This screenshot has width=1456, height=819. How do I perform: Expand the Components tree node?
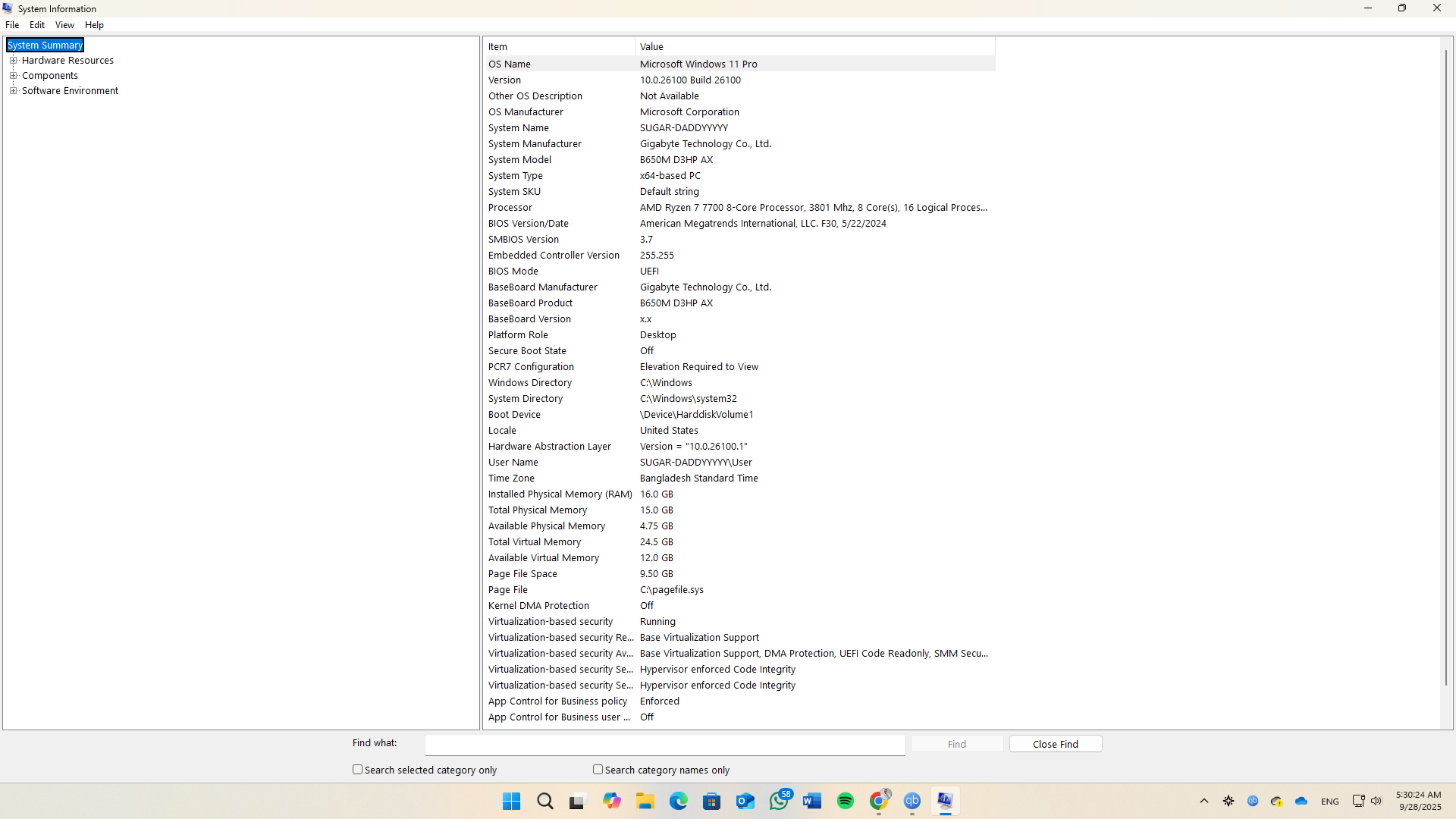coord(13,75)
